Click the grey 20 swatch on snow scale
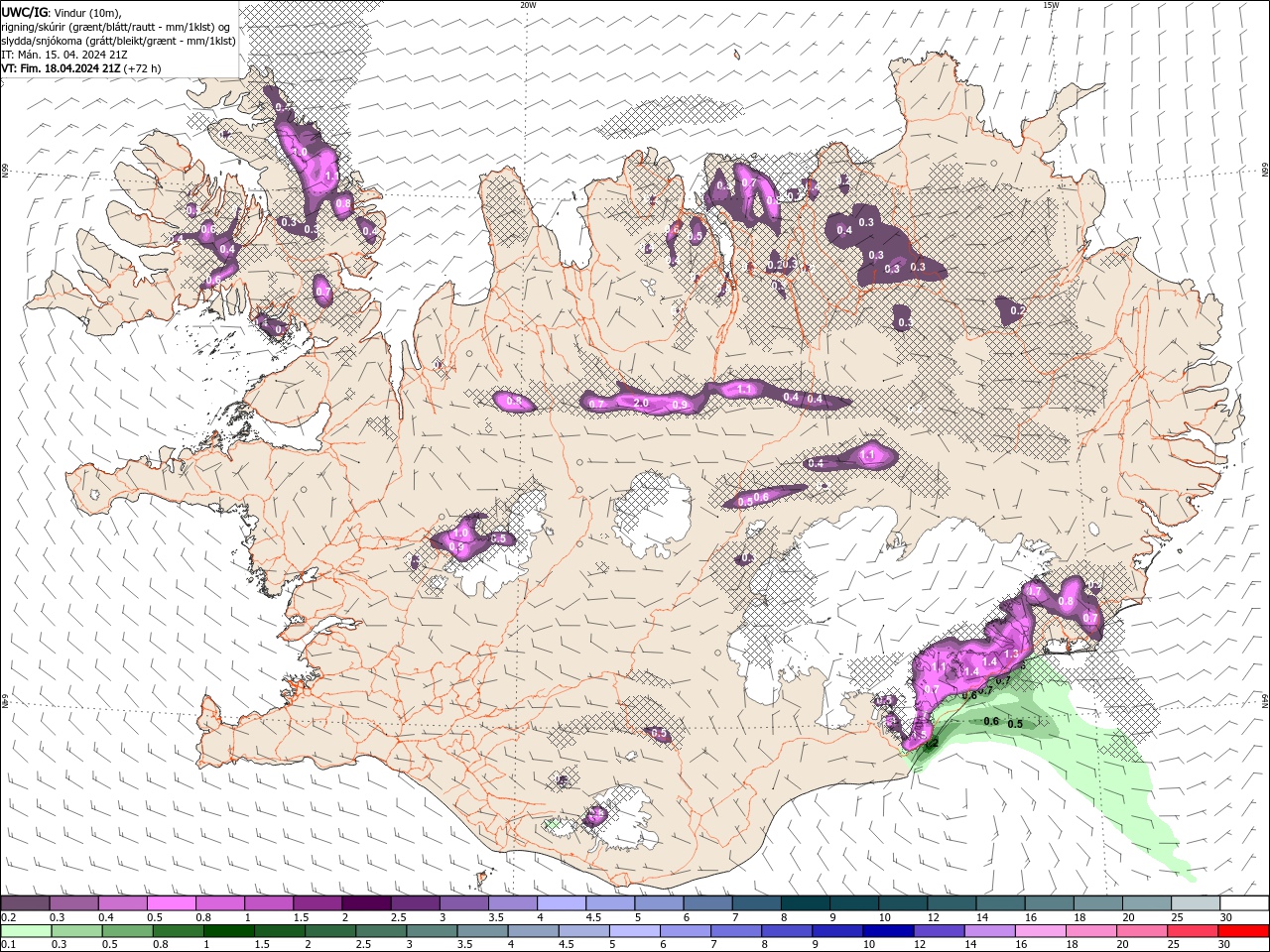The width and height of the screenshot is (1270, 952). (1147, 903)
